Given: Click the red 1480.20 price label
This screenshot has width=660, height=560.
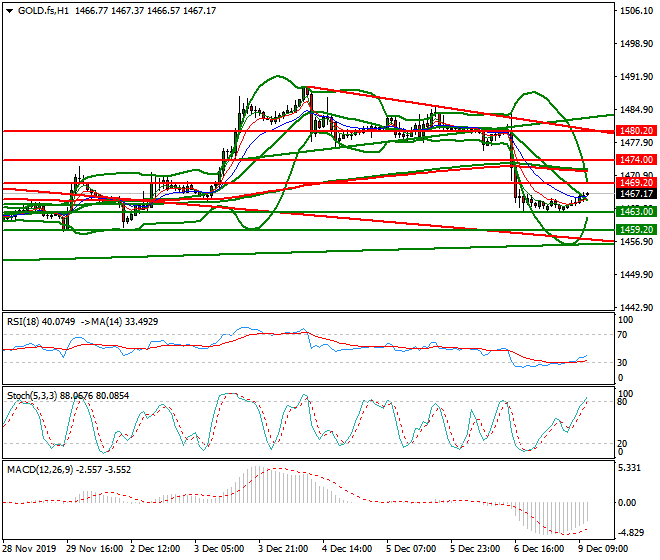Looking at the screenshot, I should click(x=636, y=131).
